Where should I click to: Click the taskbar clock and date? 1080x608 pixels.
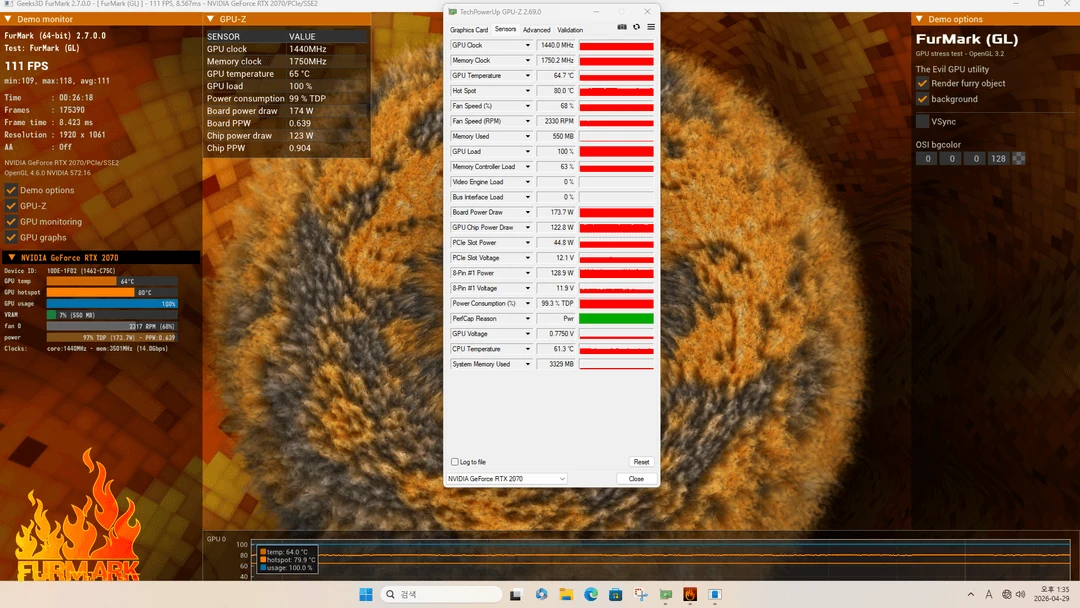tap(1052, 594)
